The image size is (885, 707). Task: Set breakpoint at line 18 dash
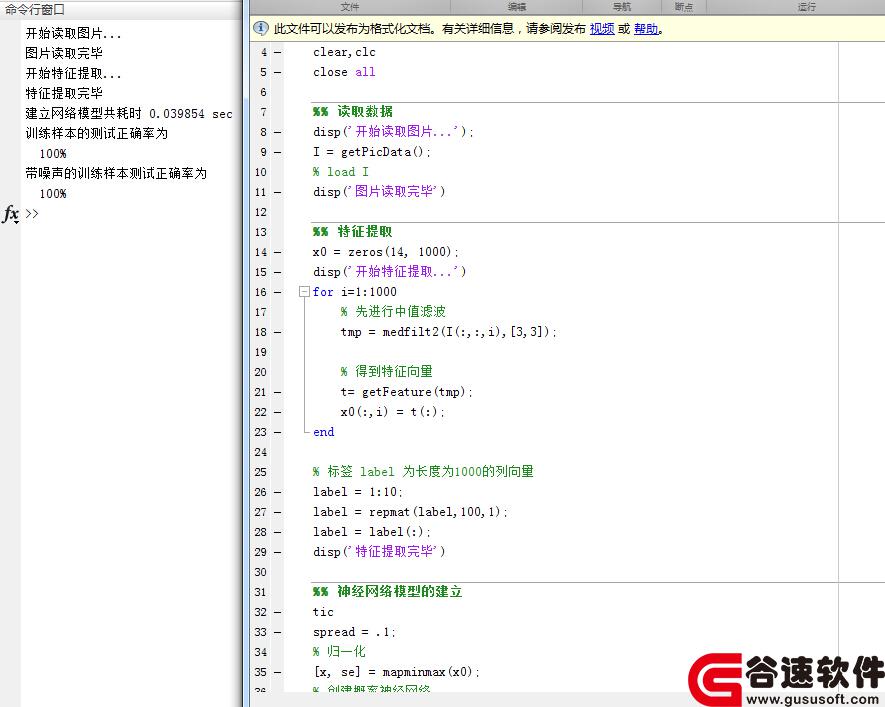[277, 332]
